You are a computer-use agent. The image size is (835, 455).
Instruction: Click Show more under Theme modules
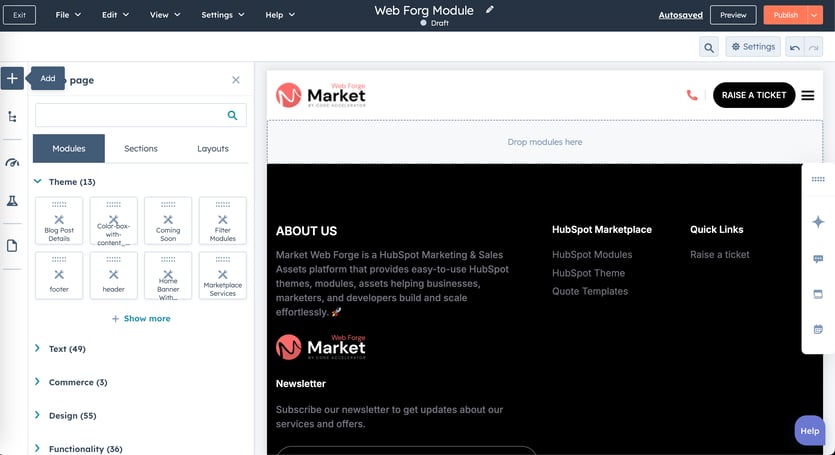click(x=141, y=319)
